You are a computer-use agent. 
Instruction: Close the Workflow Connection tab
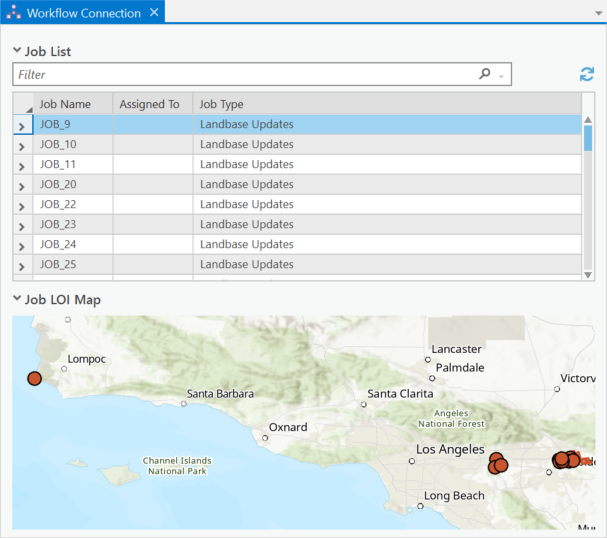coord(153,13)
